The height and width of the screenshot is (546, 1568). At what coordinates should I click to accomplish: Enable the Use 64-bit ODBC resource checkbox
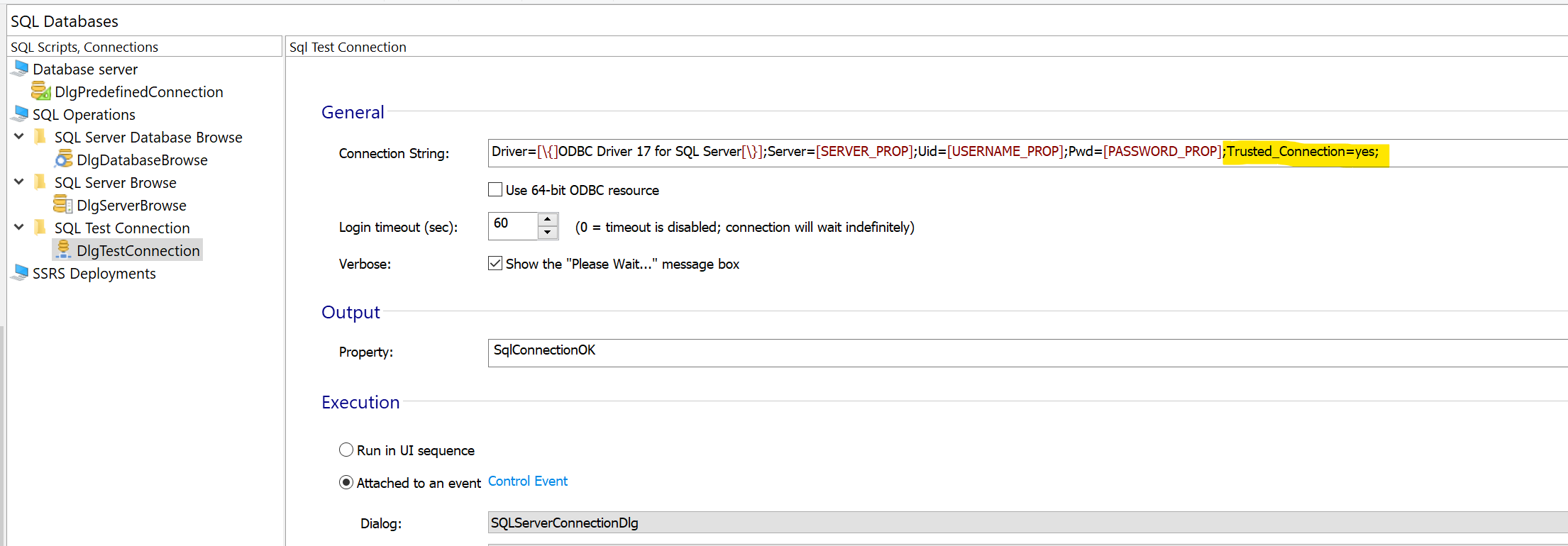[495, 190]
